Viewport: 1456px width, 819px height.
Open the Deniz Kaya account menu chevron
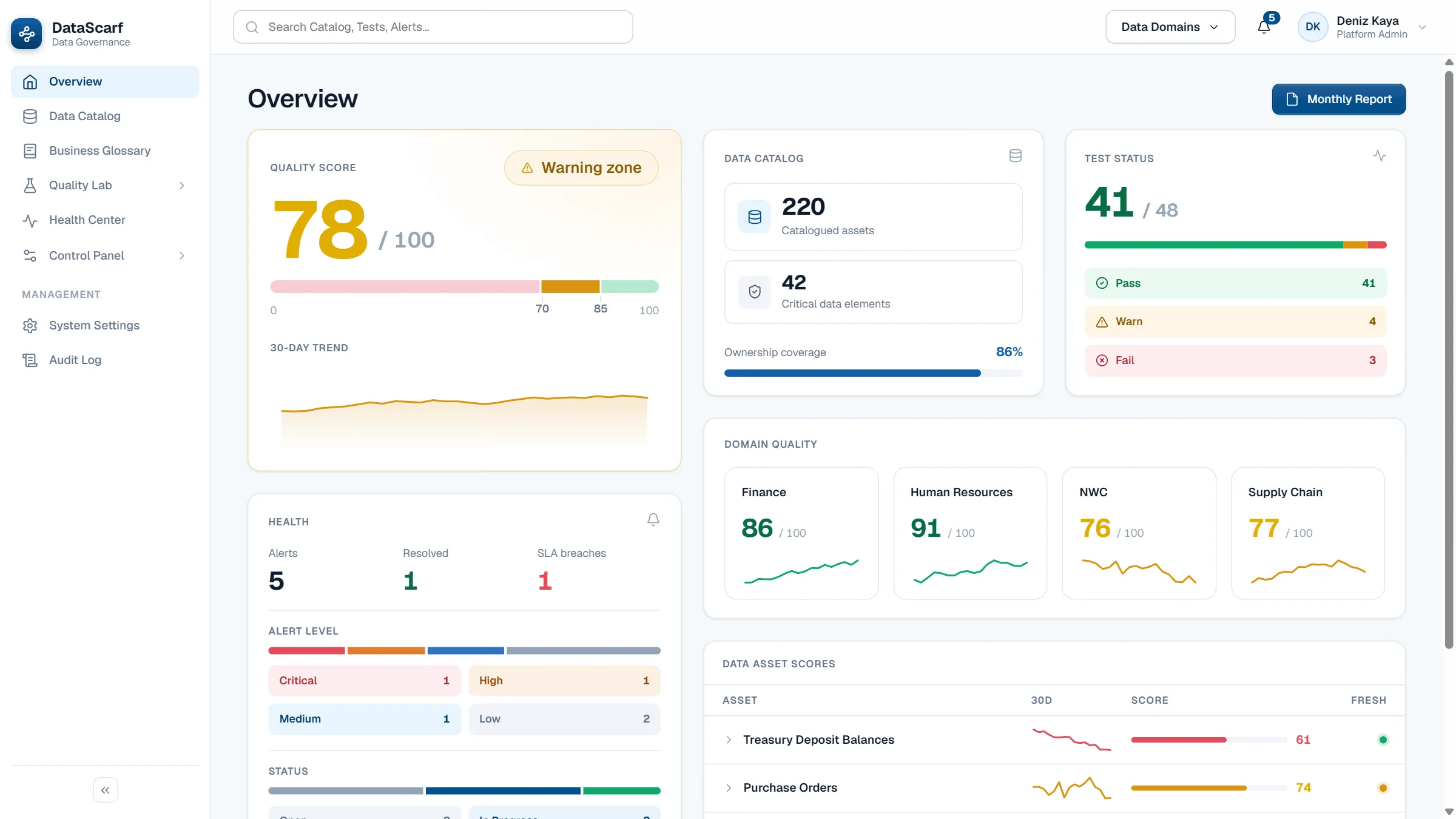1422,27
